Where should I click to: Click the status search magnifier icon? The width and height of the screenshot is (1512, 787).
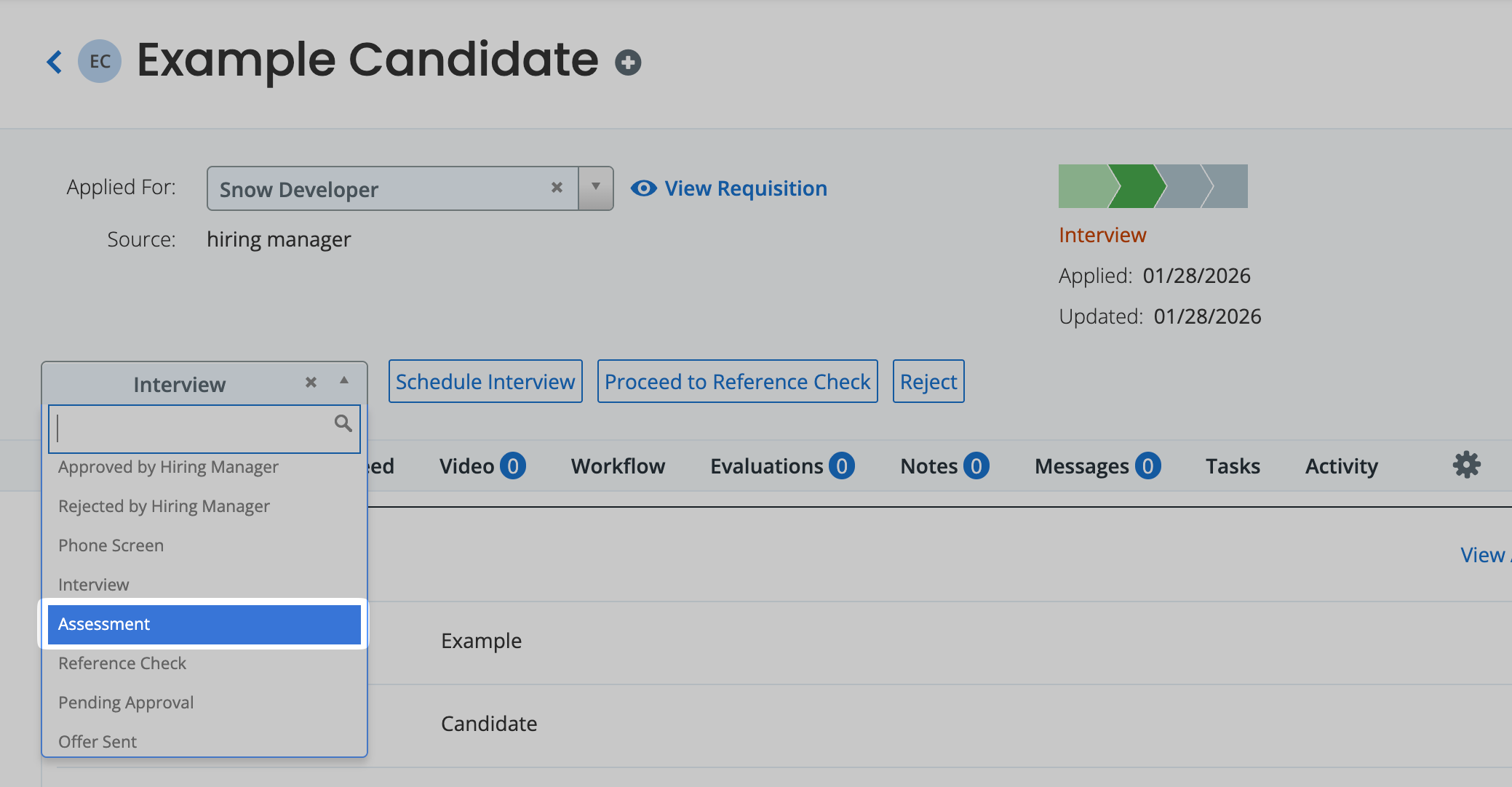point(343,423)
